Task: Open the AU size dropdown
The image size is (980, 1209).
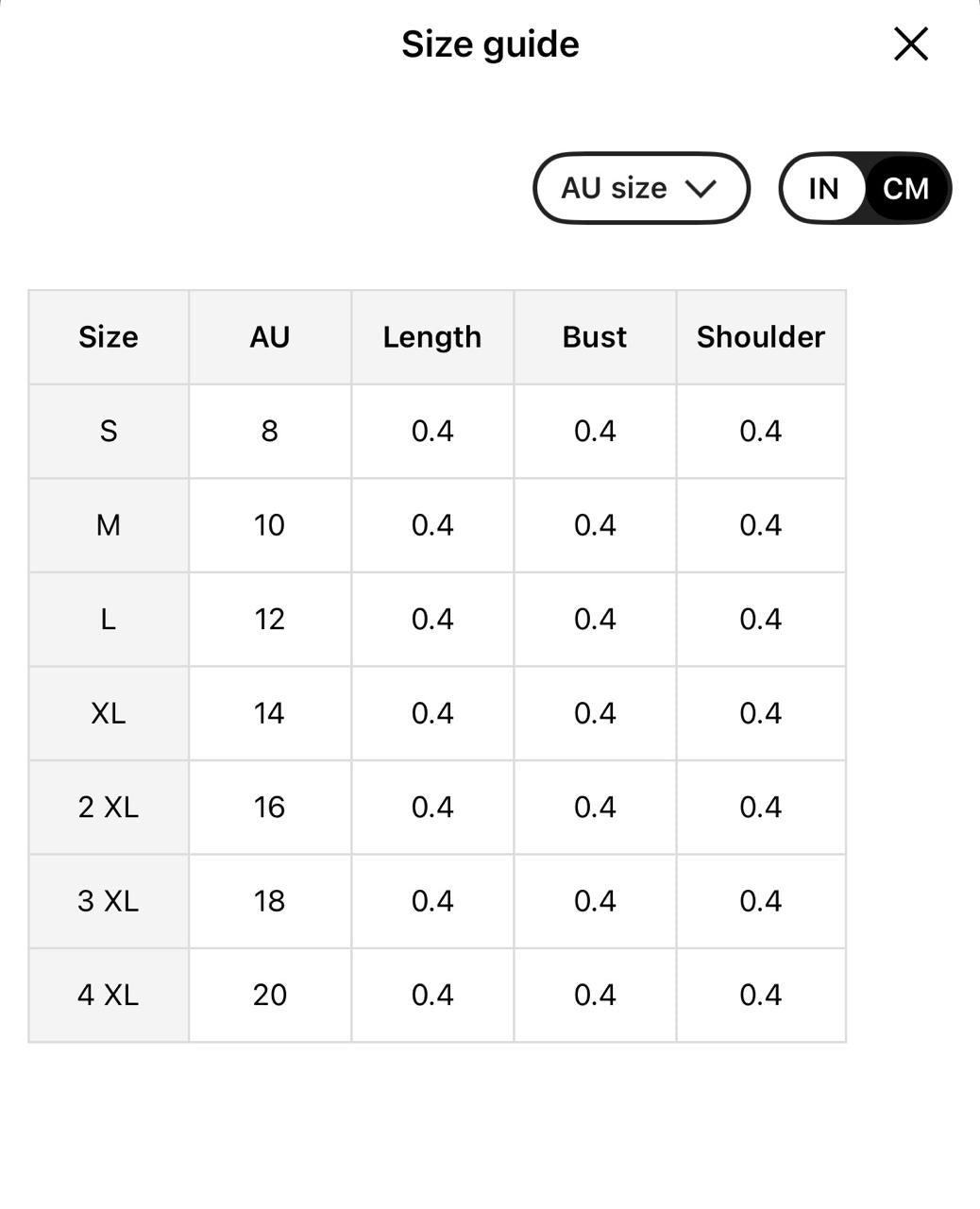Action: [x=642, y=188]
